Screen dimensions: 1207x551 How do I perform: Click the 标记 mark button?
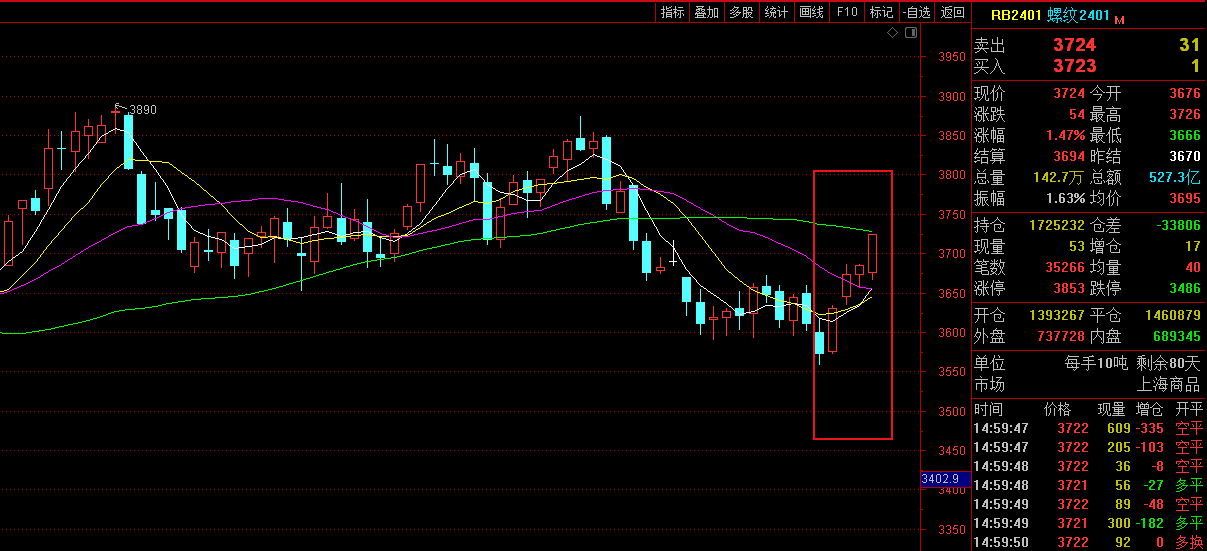coord(881,12)
